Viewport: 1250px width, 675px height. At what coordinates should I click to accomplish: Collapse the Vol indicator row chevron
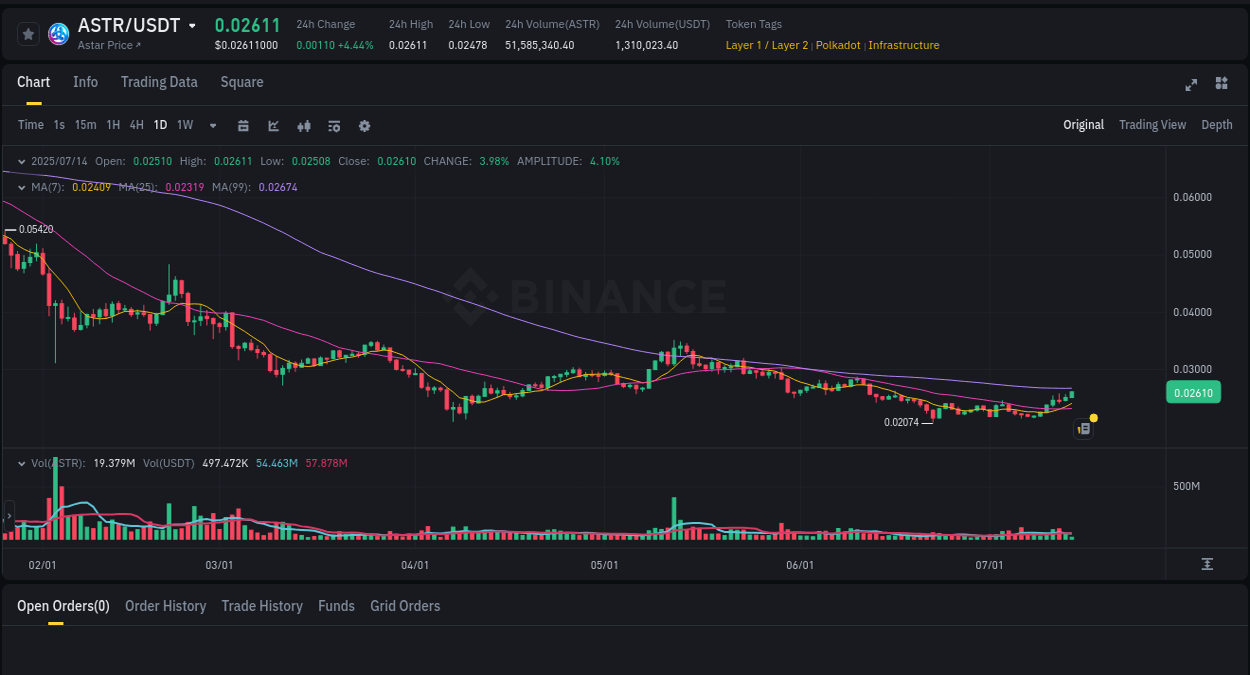(20, 462)
